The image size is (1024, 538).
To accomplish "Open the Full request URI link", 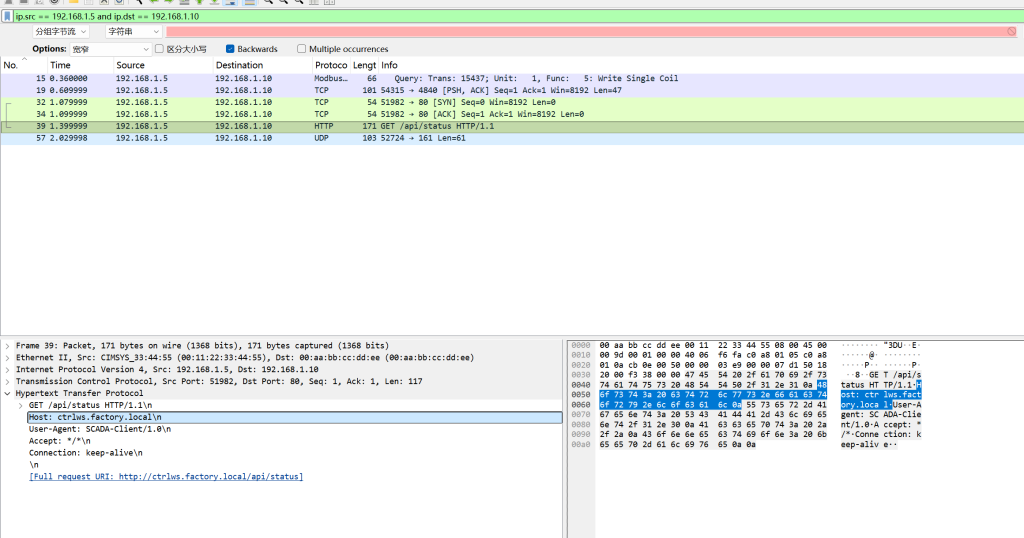I will (x=166, y=477).
